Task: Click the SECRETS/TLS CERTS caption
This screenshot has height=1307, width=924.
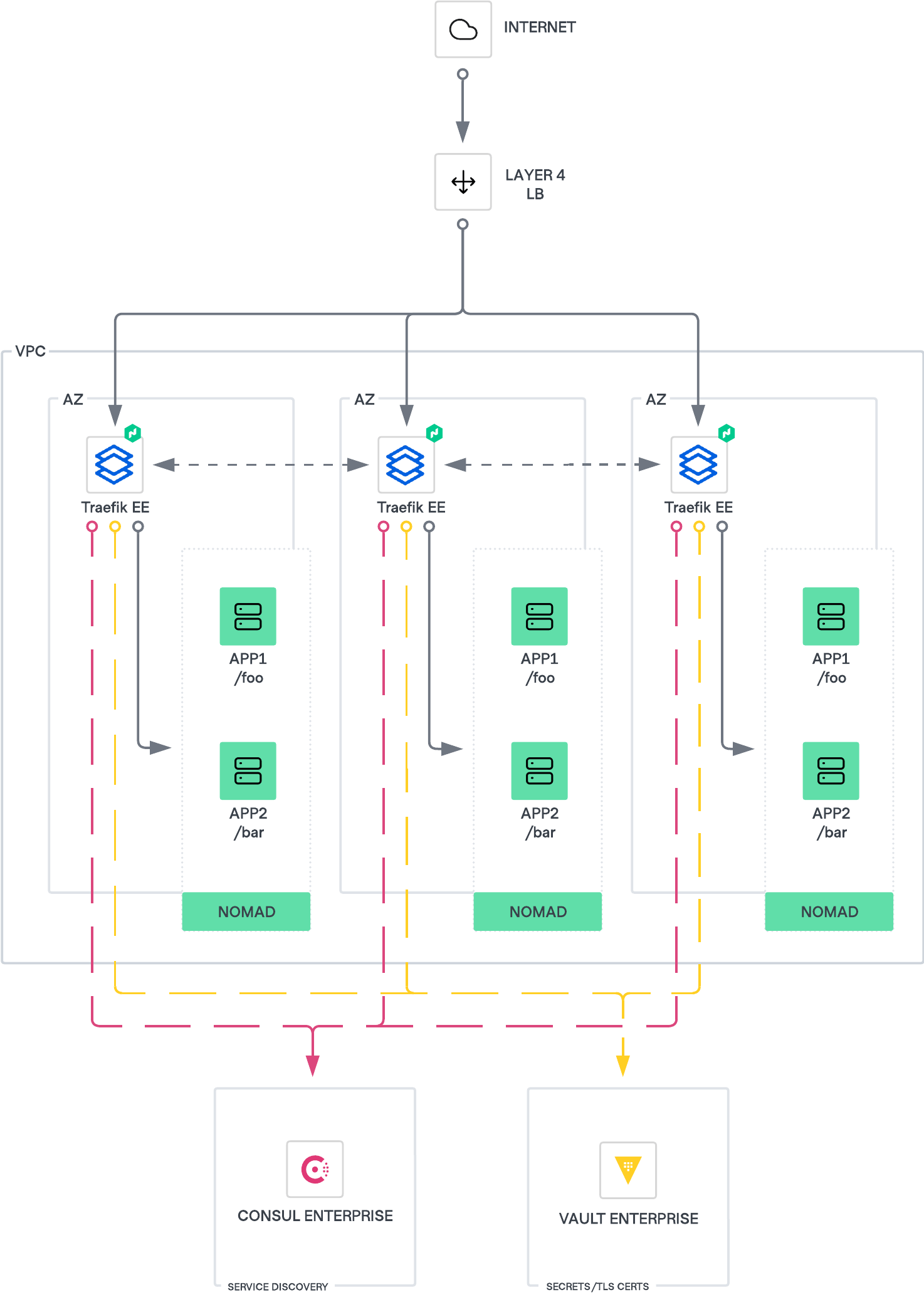Action: coord(597,1286)
